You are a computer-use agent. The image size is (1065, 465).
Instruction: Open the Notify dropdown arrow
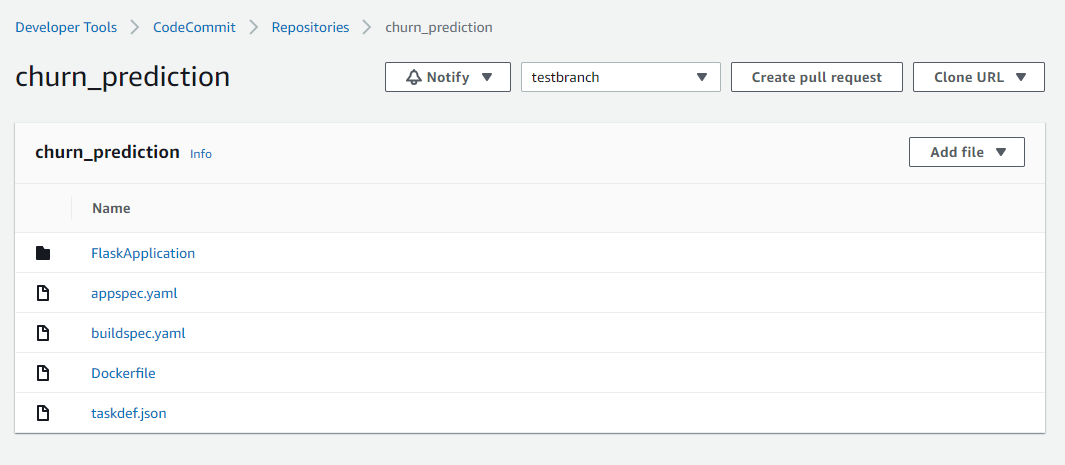[x=487, y=77]
